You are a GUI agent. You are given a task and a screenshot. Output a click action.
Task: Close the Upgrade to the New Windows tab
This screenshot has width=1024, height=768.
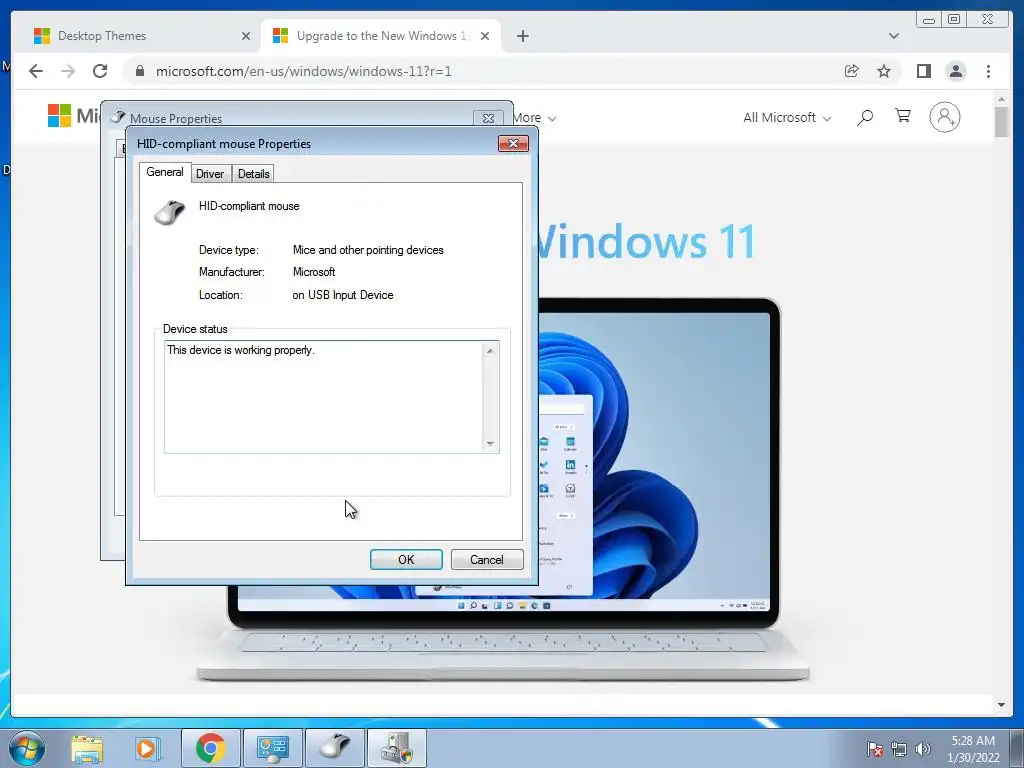(x=485, y=36)
